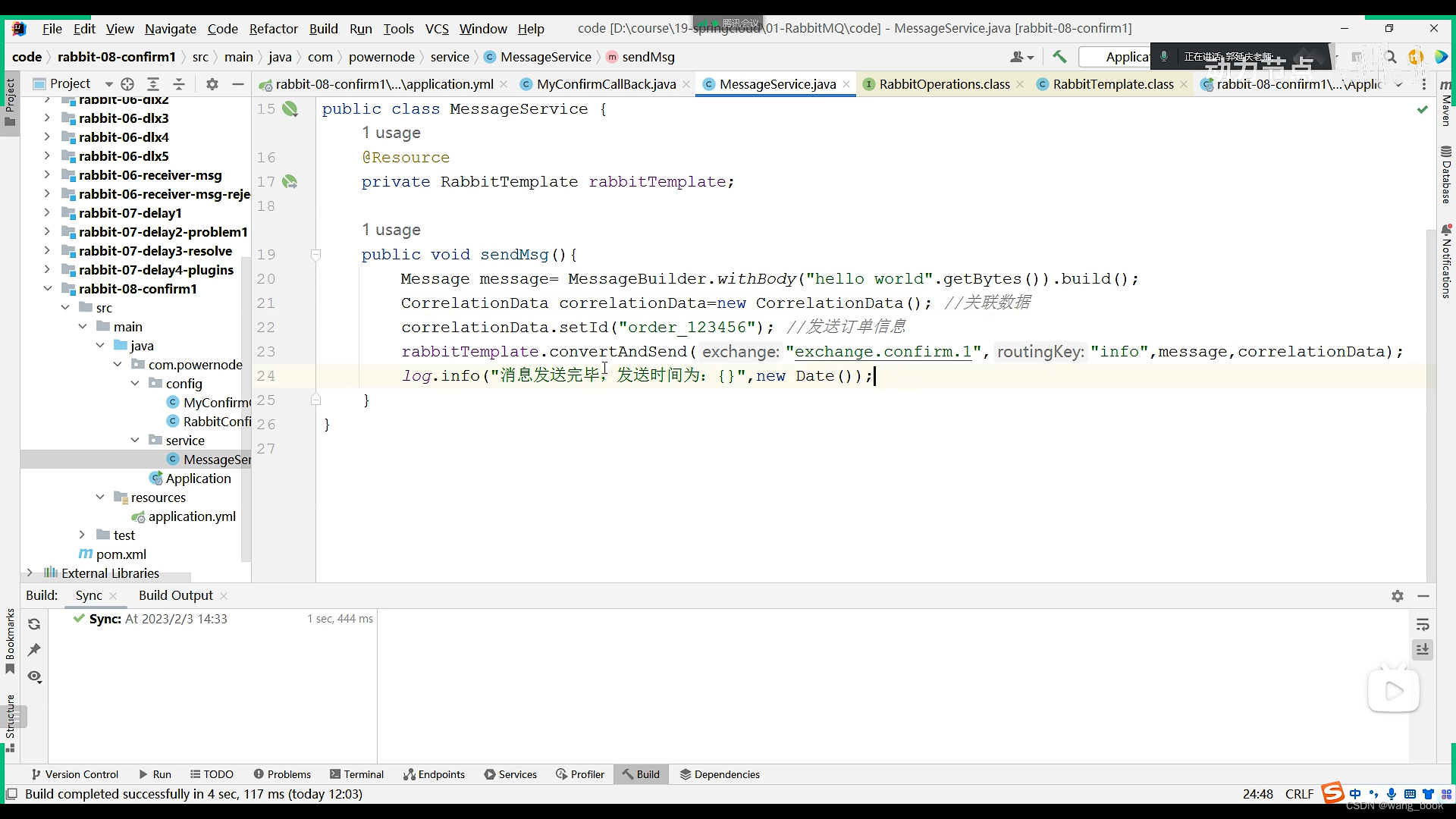
Task: Close the RabbitOperations.class tab
Action: pos(1020,84)
